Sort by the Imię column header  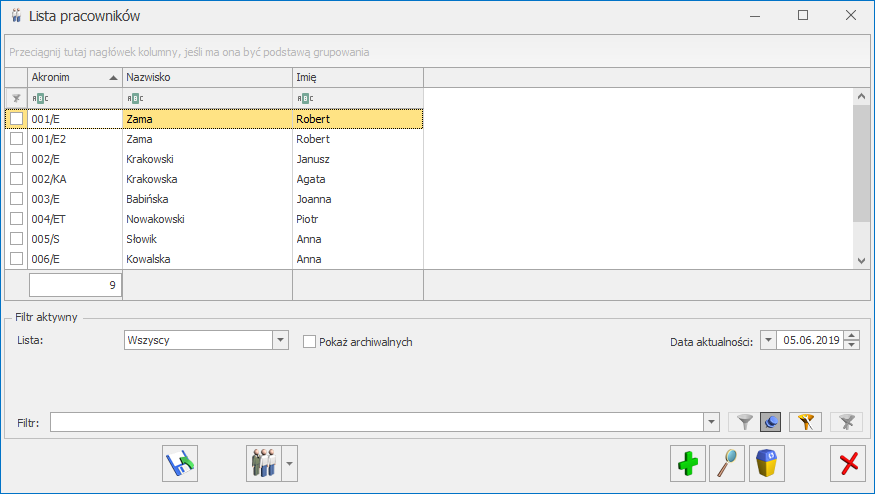coord(358,78)
